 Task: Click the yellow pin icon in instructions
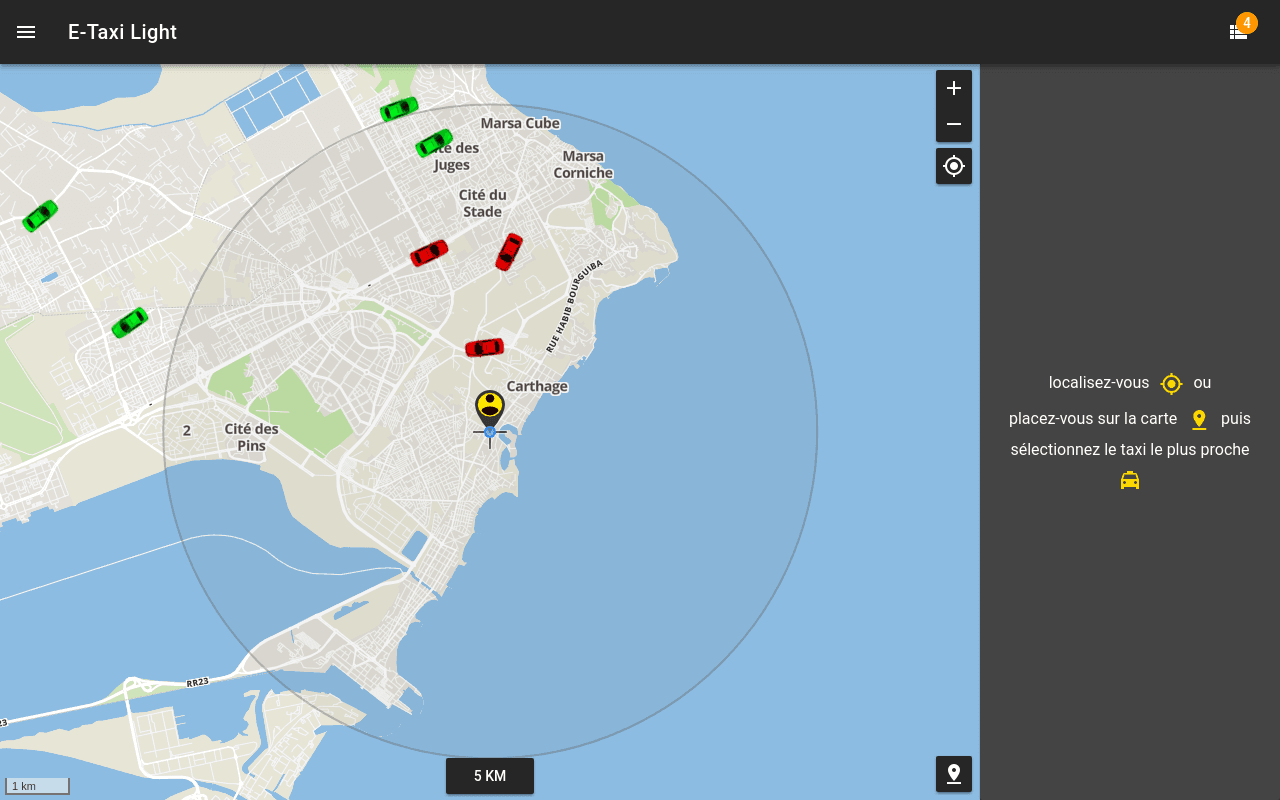pyautogui.click(x=1199, y=420)
